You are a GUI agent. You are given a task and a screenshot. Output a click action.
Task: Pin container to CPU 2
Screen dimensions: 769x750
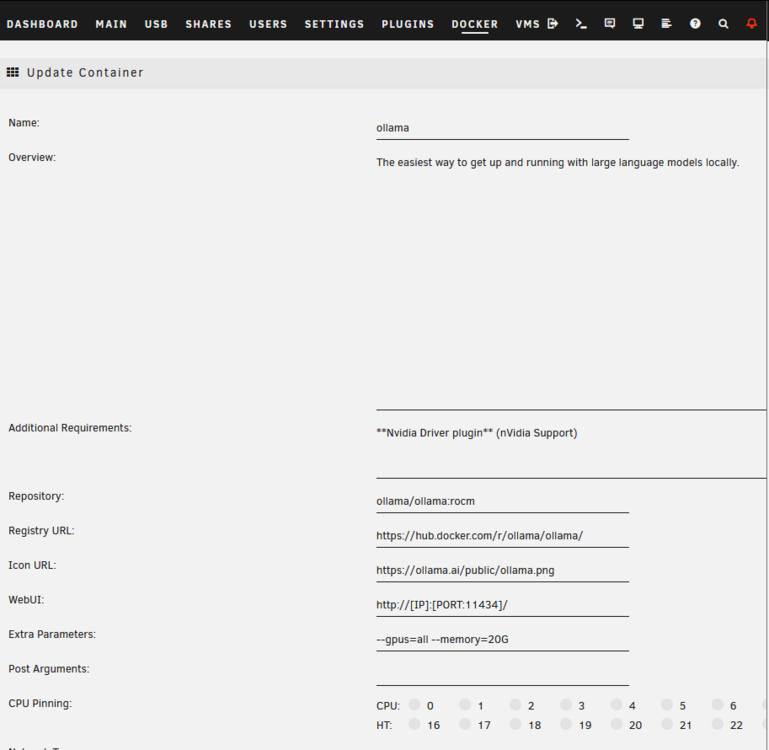pos(515,705)
